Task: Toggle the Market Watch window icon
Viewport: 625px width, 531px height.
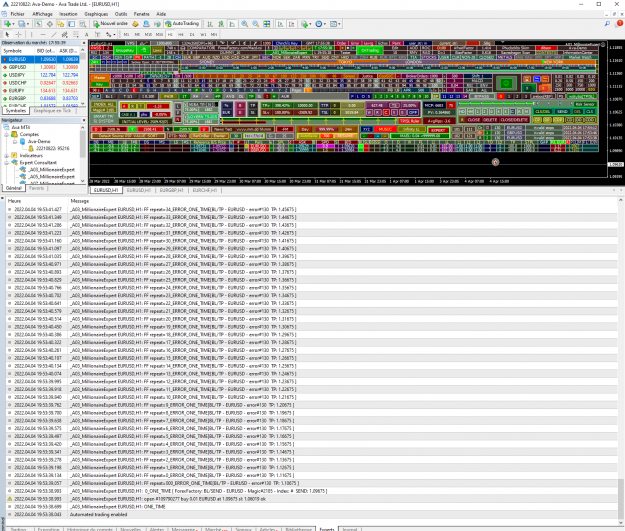Action: click(x=38, y=24)
